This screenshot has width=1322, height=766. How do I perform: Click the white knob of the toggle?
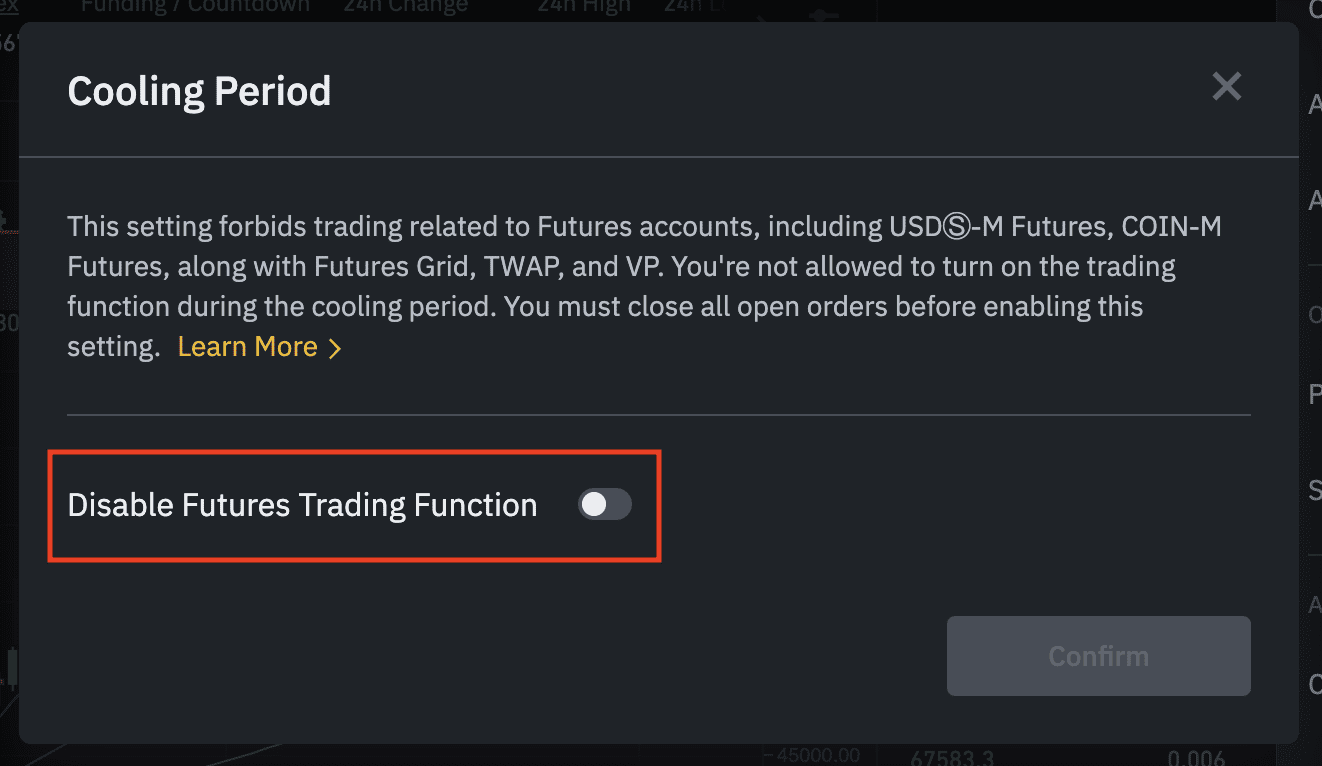pos(594,505)
